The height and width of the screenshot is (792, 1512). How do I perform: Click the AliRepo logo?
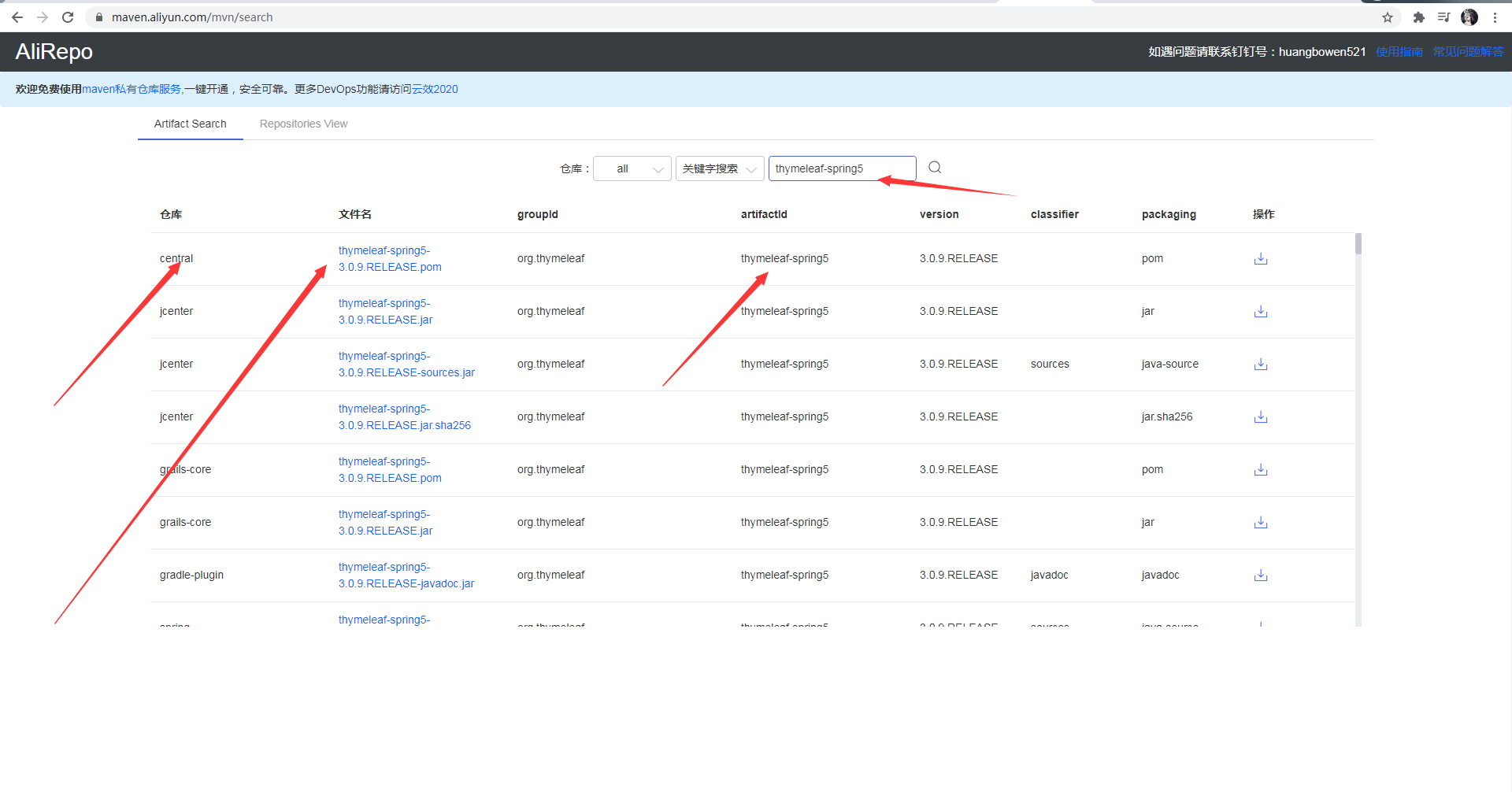coord(54,52)
